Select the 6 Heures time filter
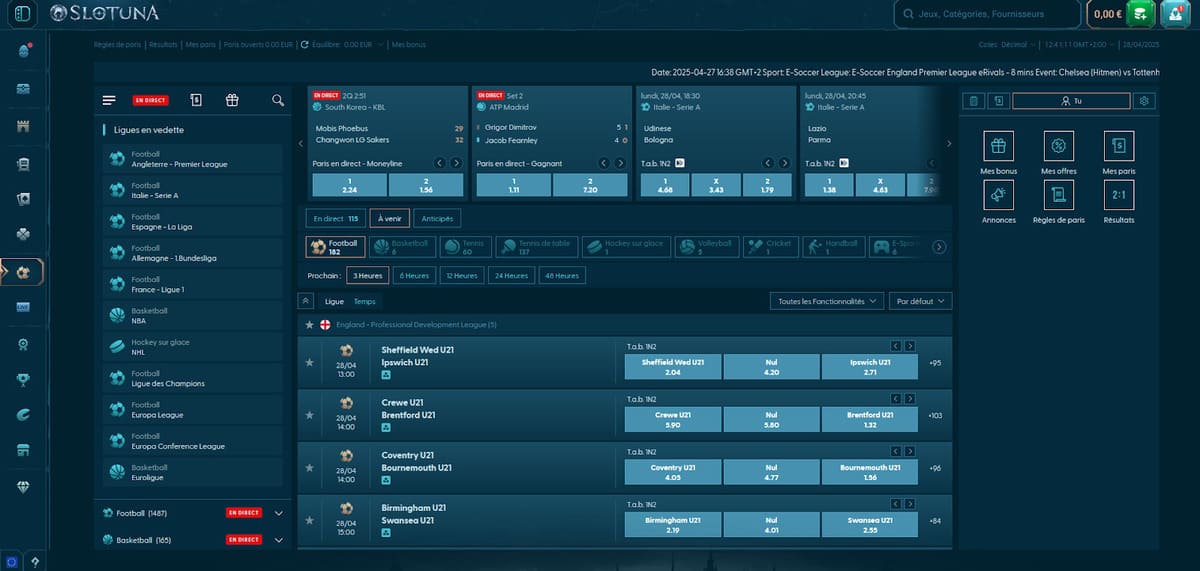Viewport: 1200px width, 571px height. coord(414,275)
